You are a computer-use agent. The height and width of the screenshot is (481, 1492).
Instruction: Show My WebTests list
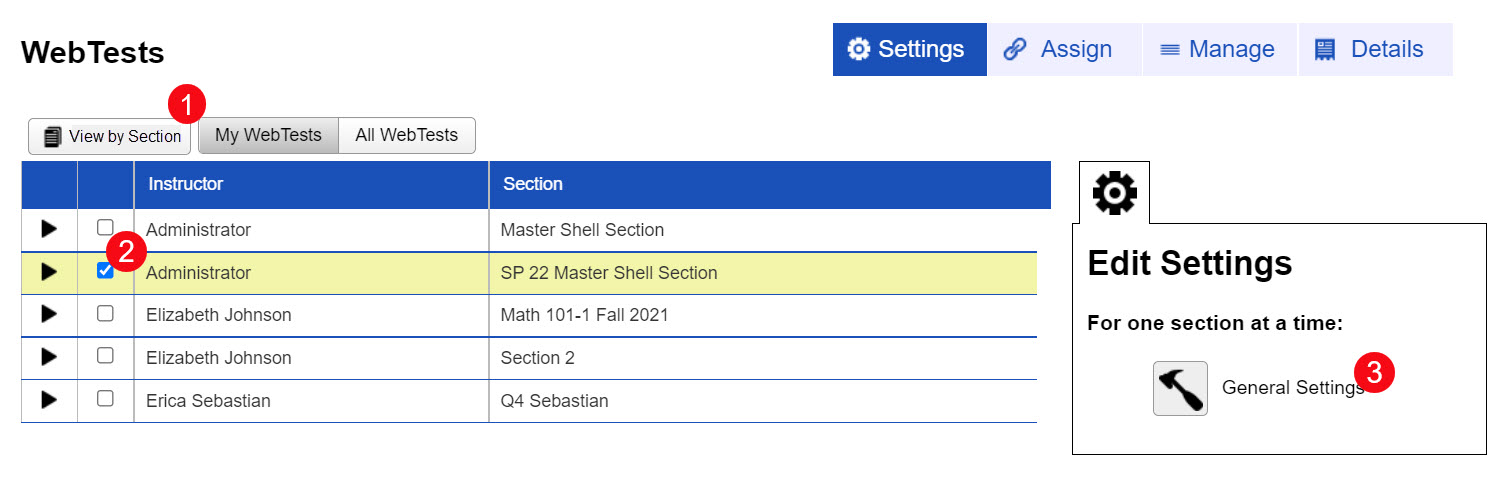pyautogui.click(x=268, y=136)
